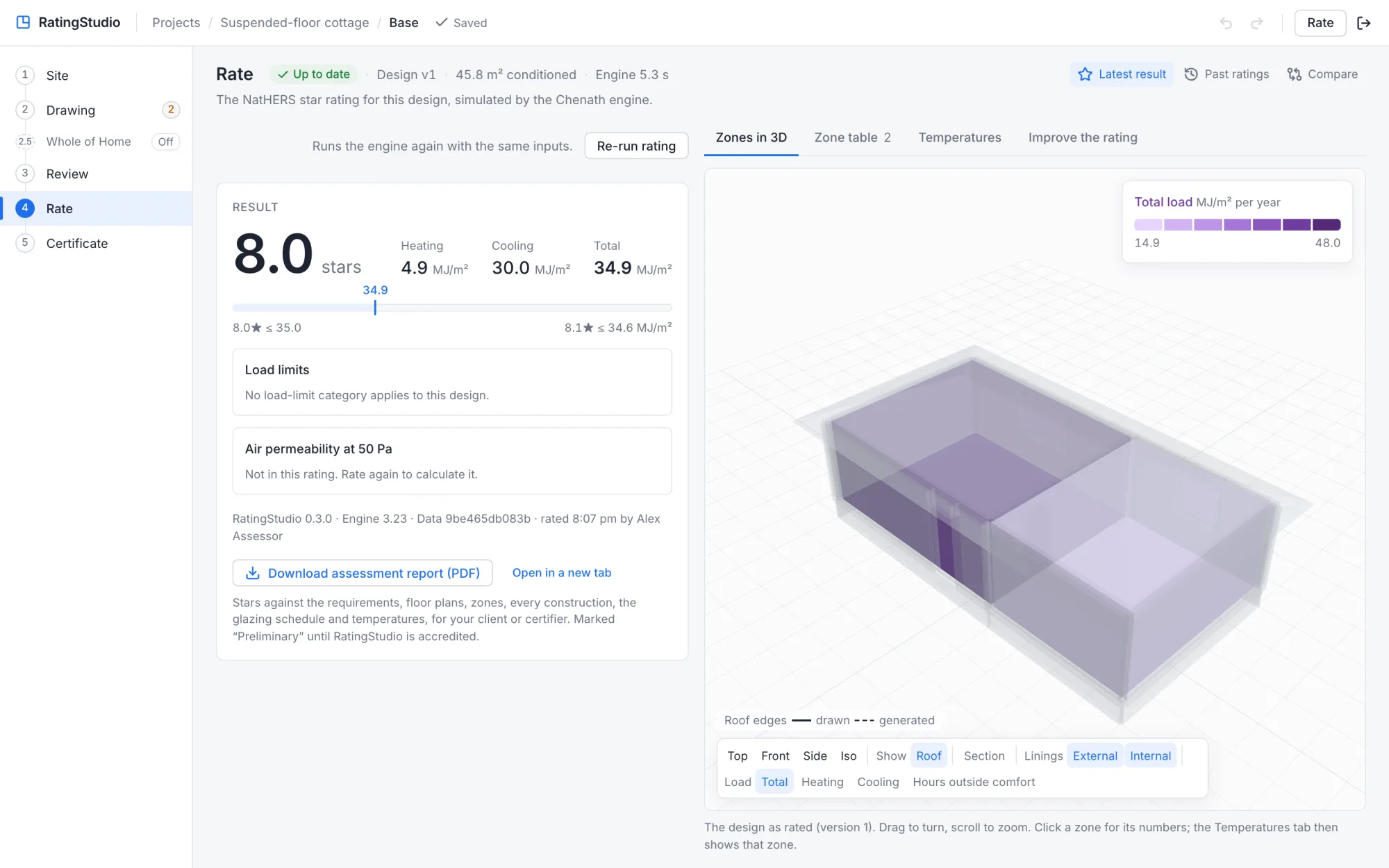The image size is (1389, 868).
Task: Toggle the Section view option
Action: point(984,756)
